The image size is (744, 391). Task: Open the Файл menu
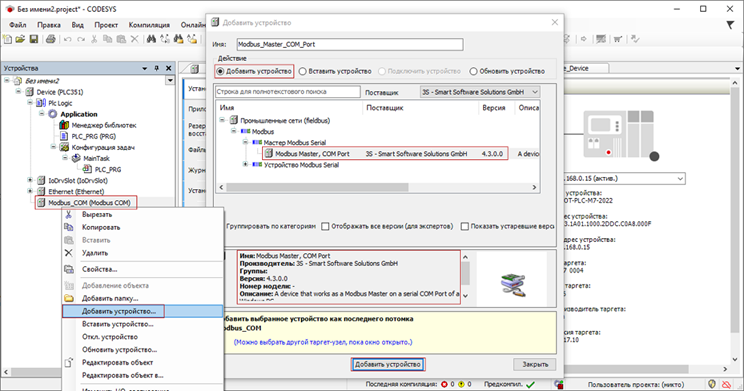[18, 25]
